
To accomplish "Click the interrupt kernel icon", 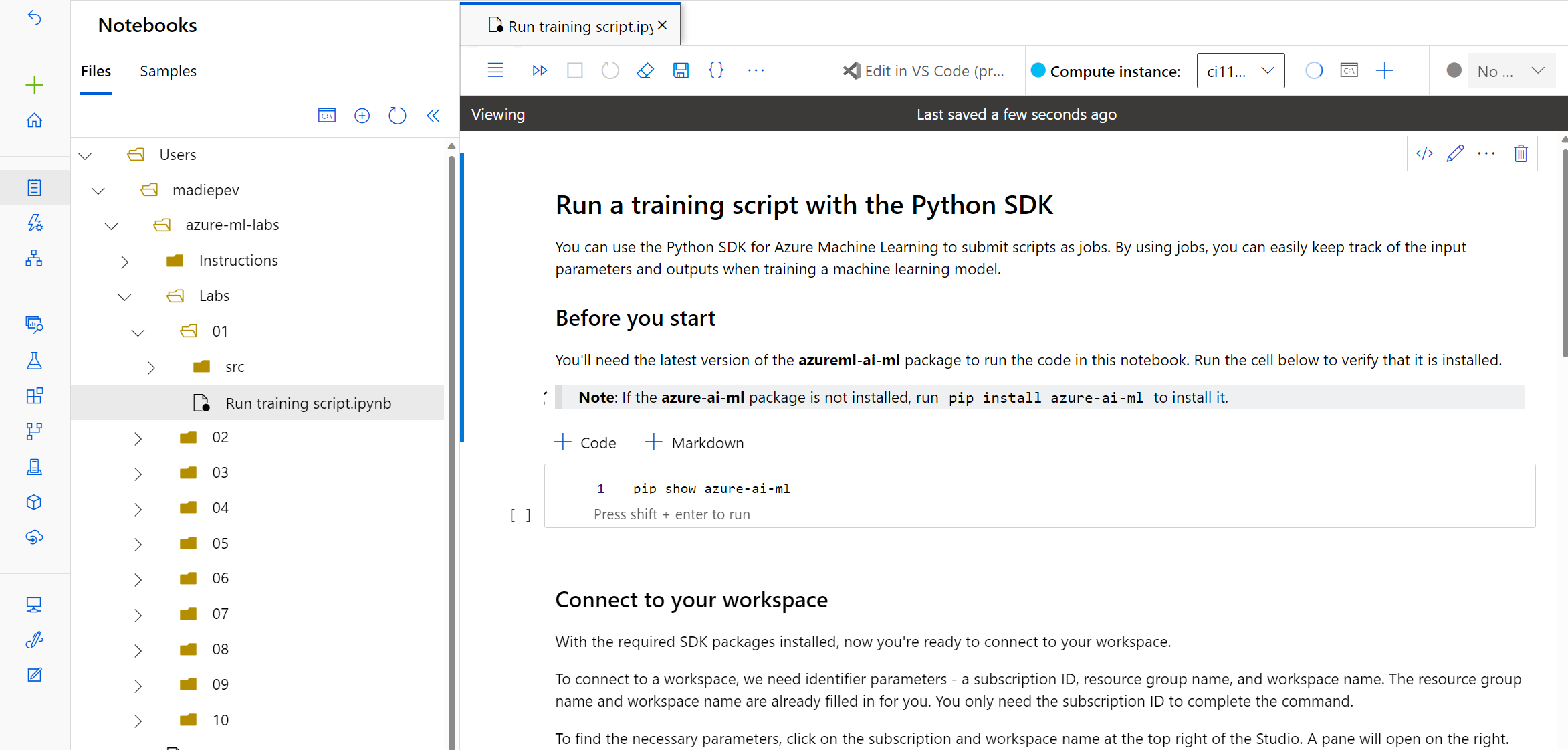I will coord(575,70).
